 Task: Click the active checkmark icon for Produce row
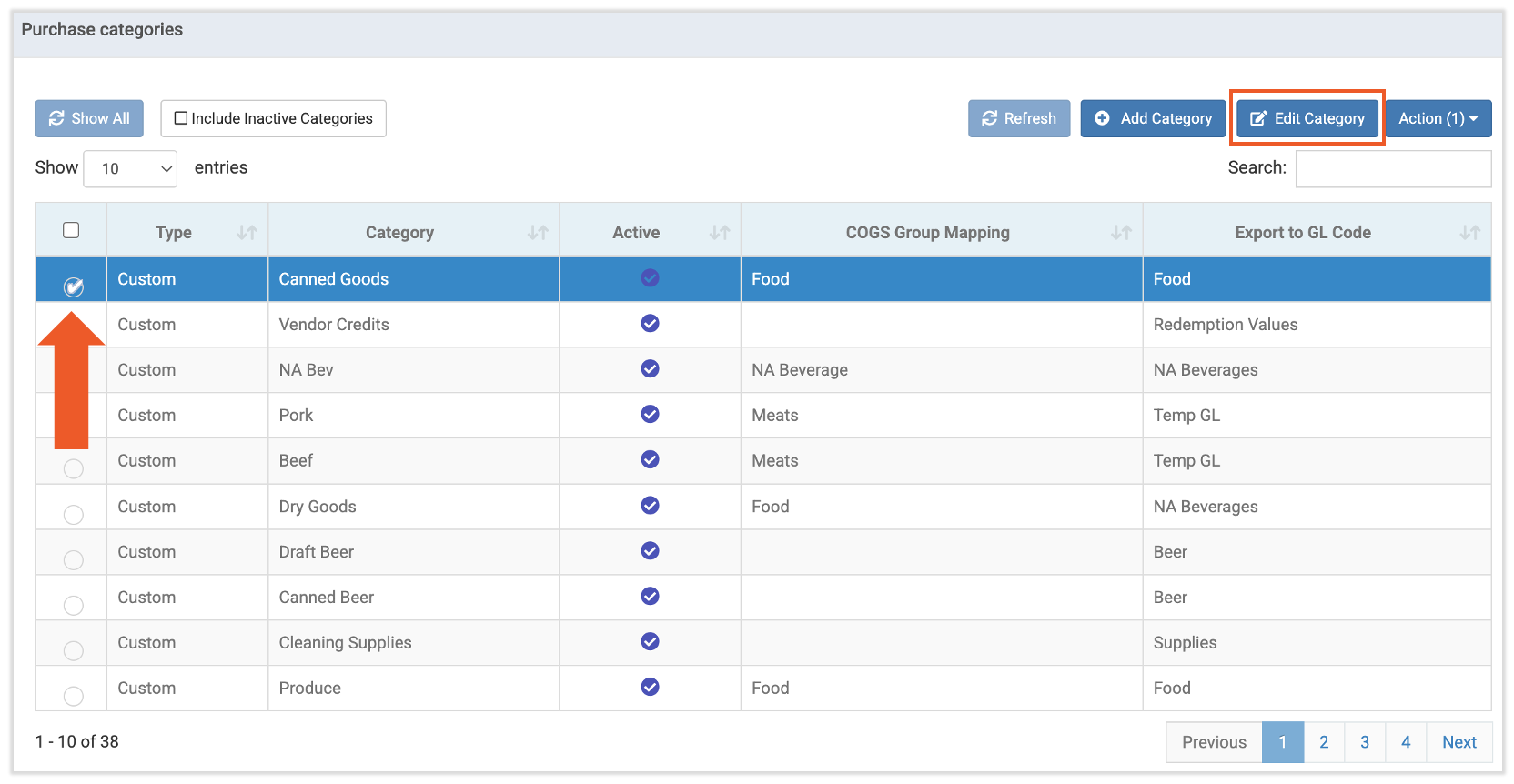pos(650,688)
